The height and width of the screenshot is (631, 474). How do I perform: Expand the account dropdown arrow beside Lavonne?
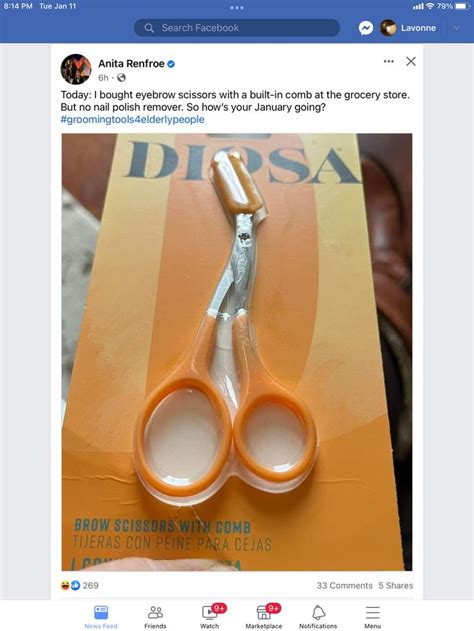456,28
